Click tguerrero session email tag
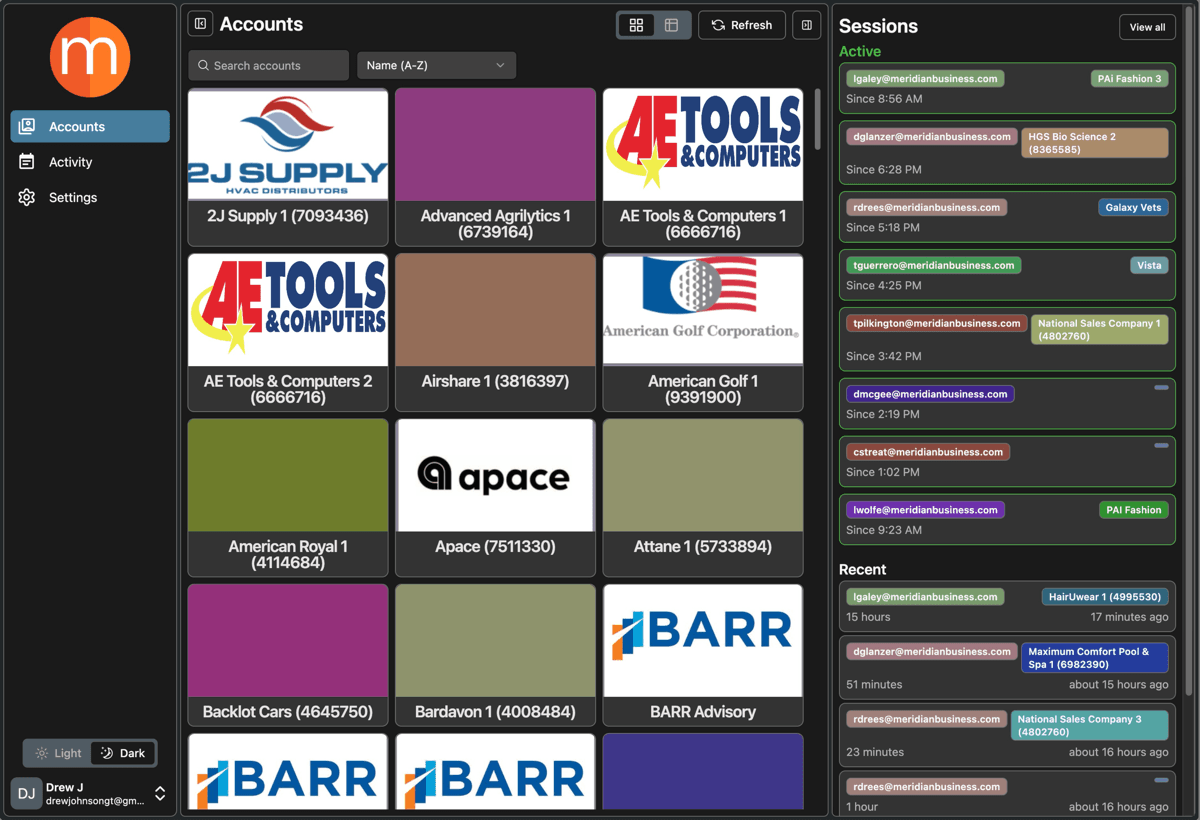This screenshot has width=1200, height=820. tap(933, 265)
